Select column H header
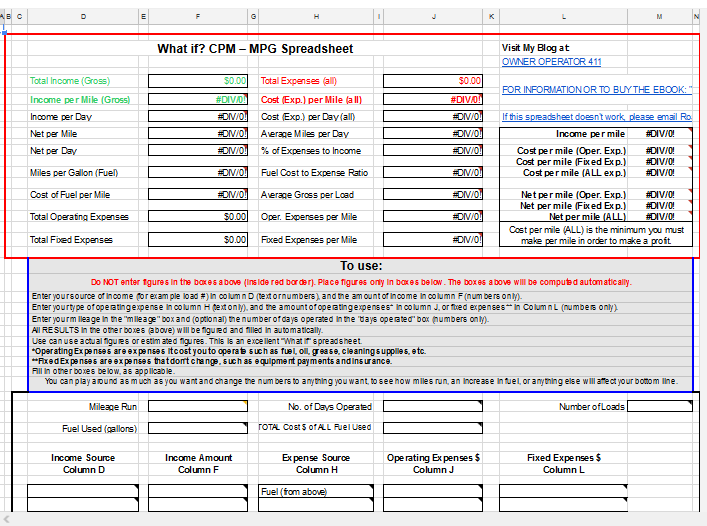Screen dimensions: 707x526 click(316, 17)
